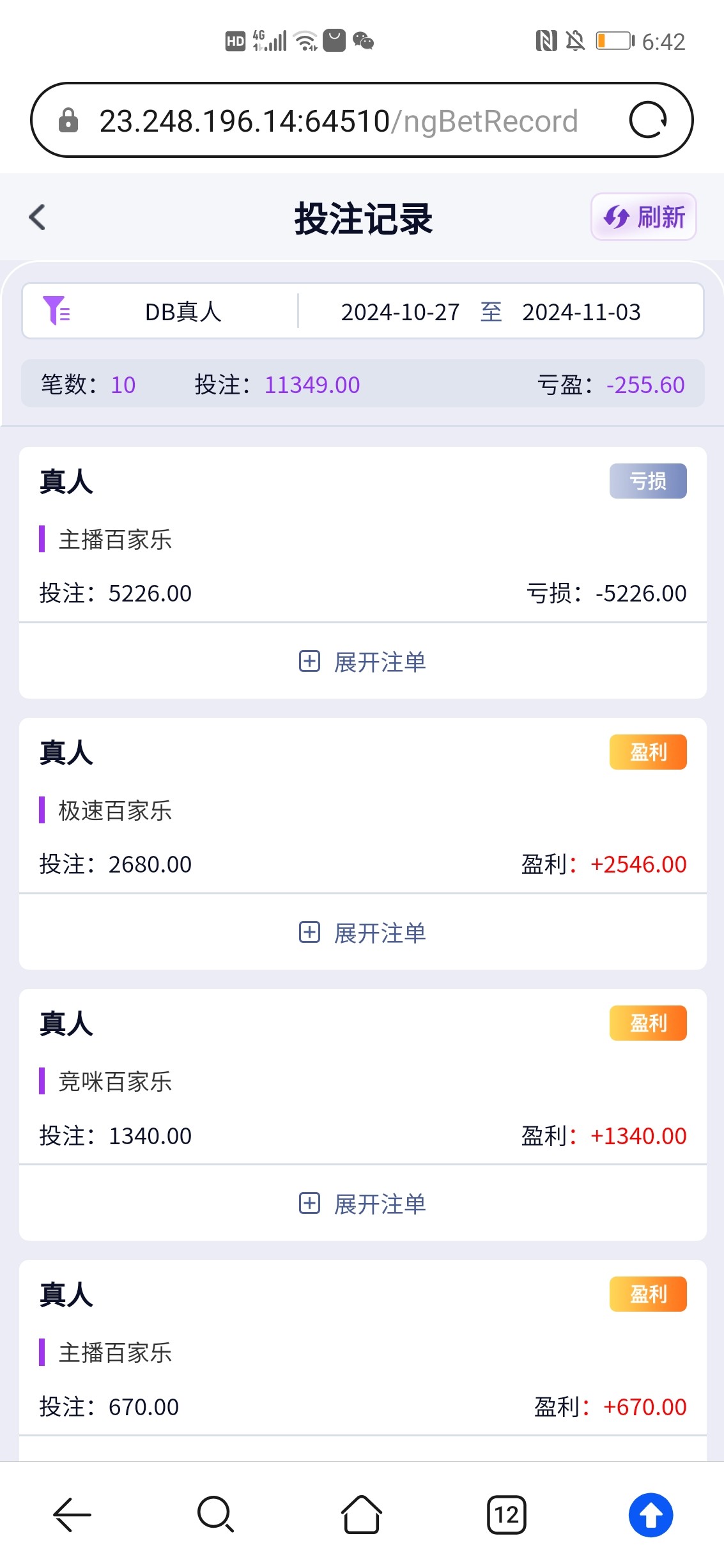
Task: Select the start date 2024-10-27
Action: [400, 312]
